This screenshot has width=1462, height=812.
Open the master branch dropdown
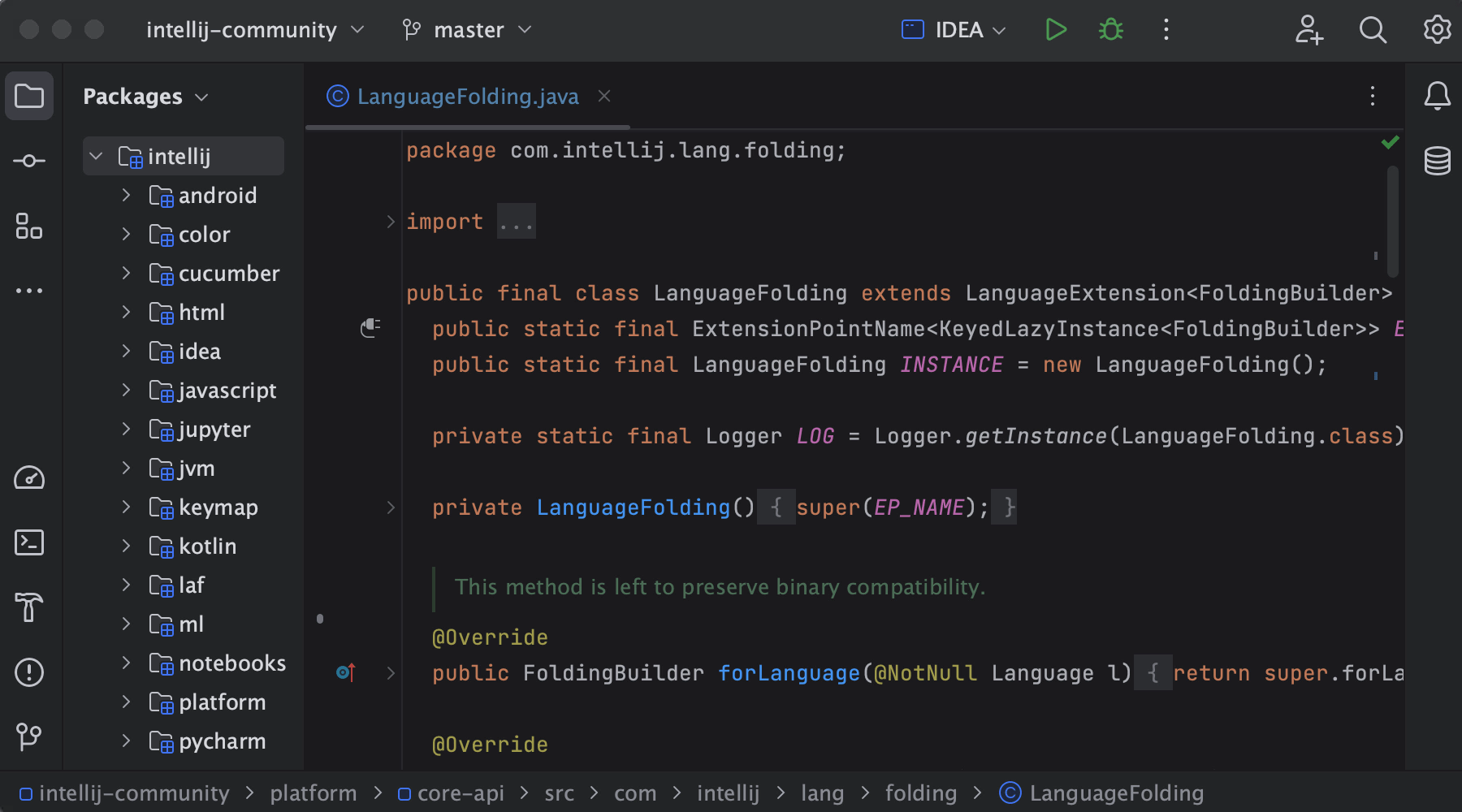click(467, 30)
